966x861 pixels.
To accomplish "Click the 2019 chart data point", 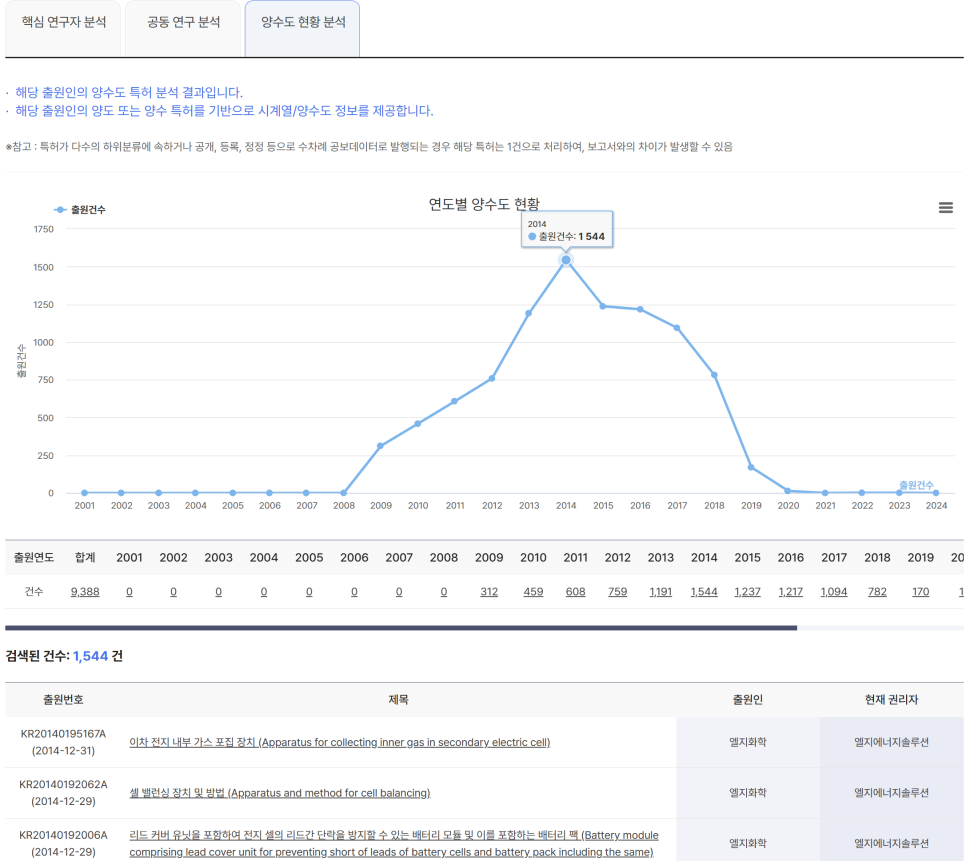I will tap(751, 467).
